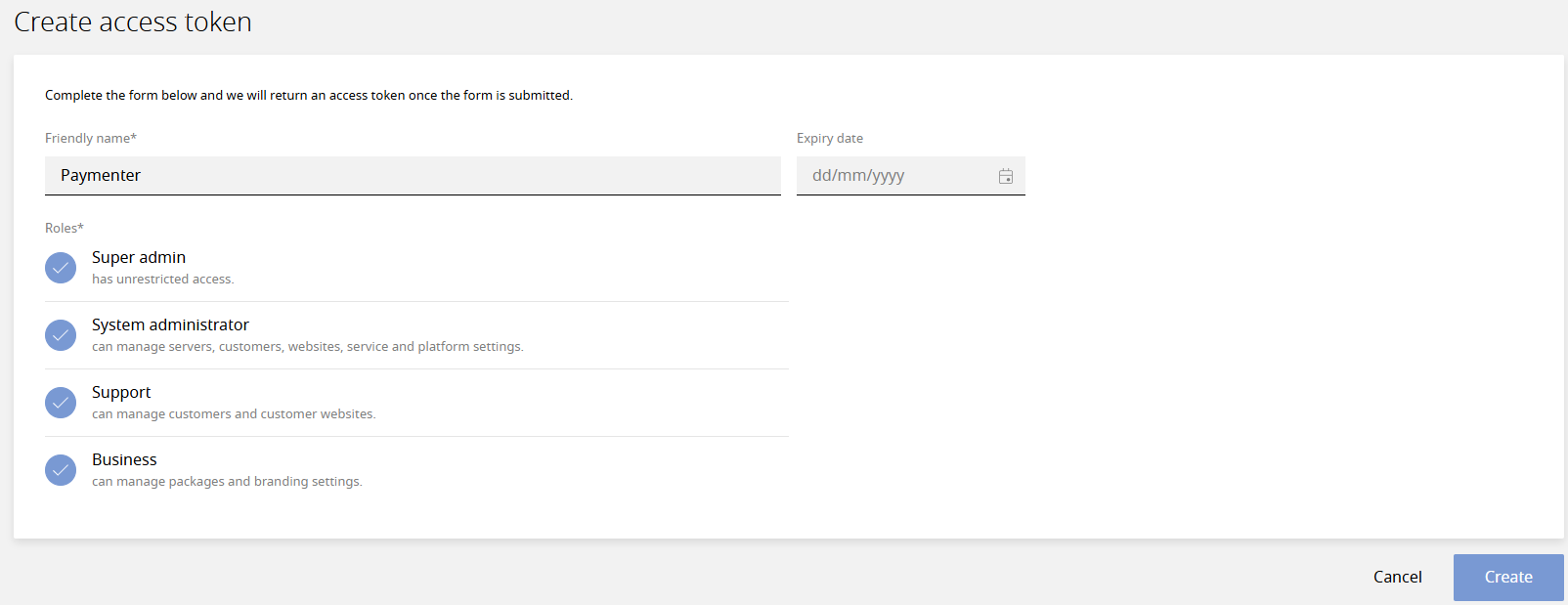Focus the Friendly name field containing Paymenter

coord(413,176)
